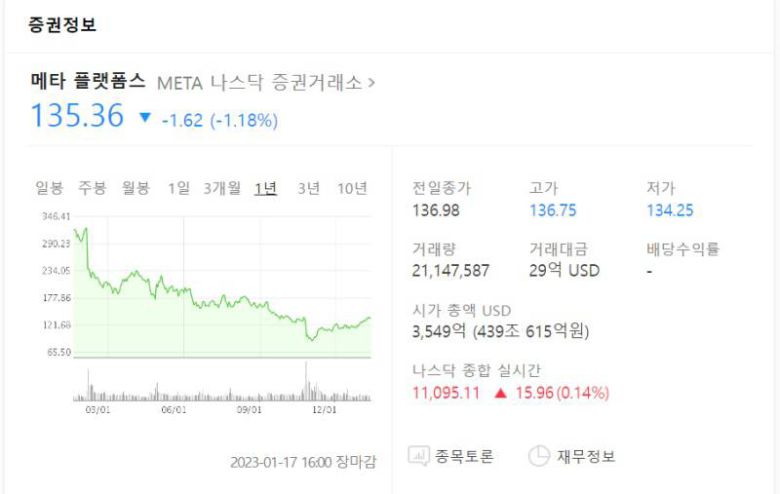Select the 일봉 chart tab
780x494 pixels.
pos(49,188)
